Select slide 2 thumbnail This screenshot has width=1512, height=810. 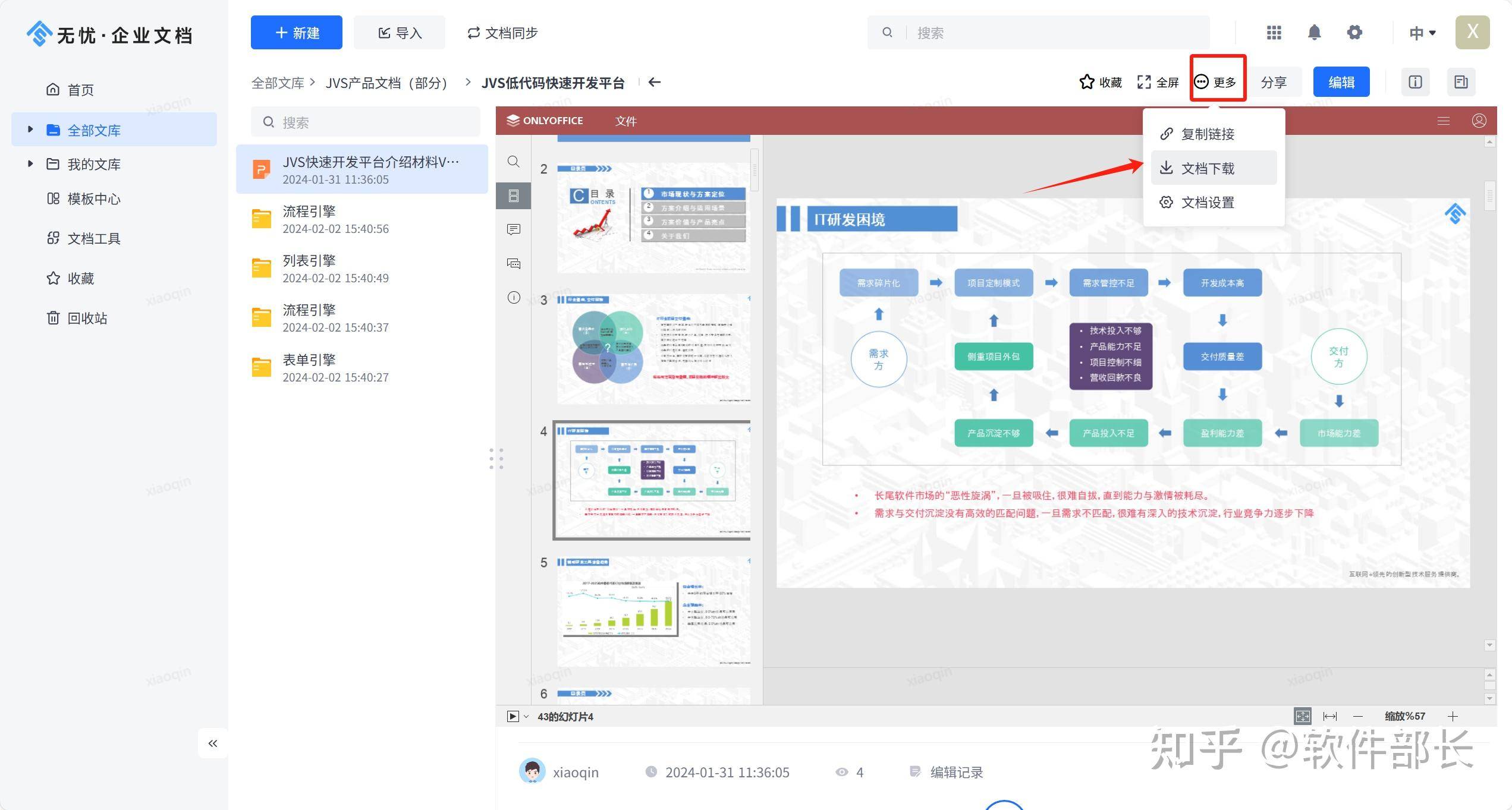pos(653,218)
